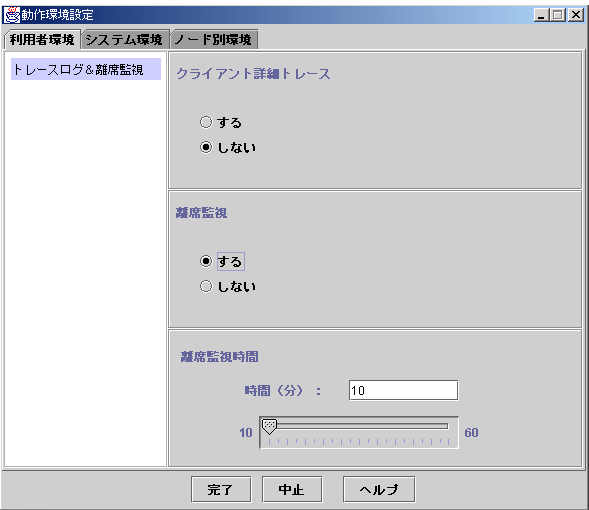This screenshot has width=589, height=510.
Task: Click the 中止 button
Action: (292, 489)
